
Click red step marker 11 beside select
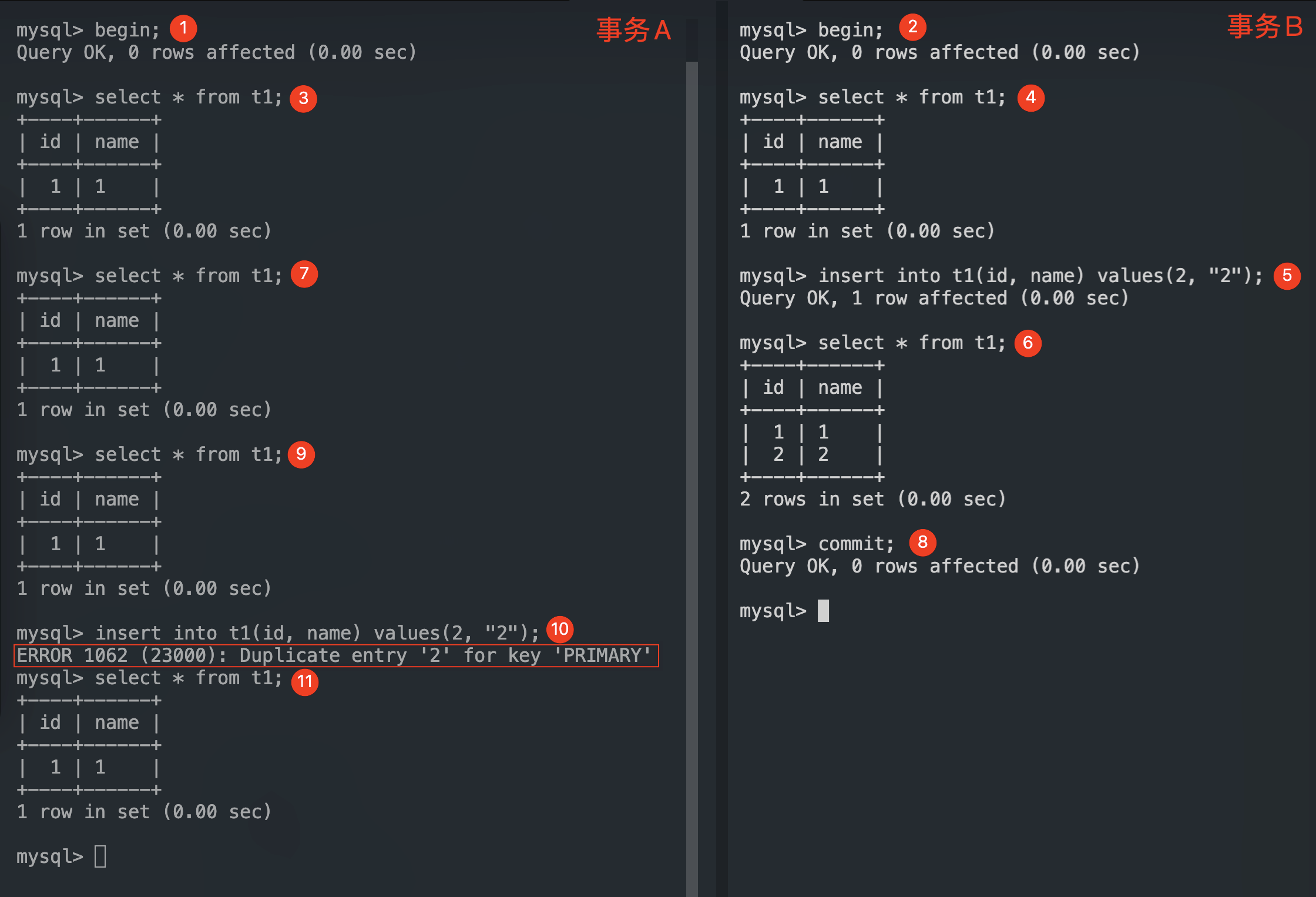pos(305,682)
